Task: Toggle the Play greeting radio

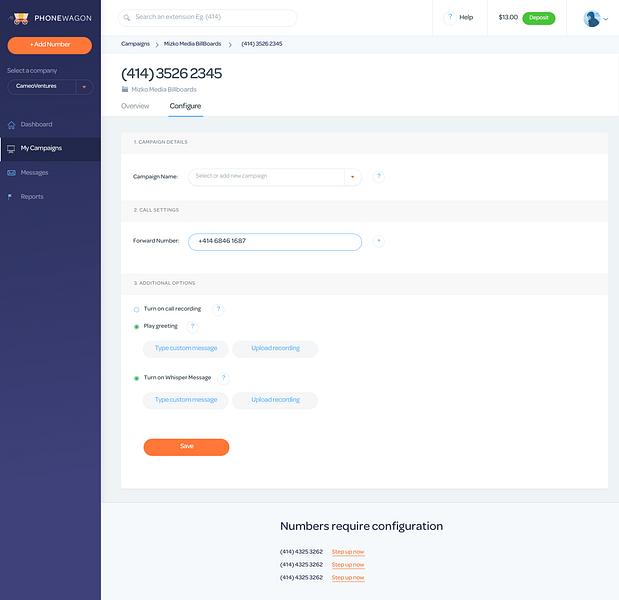Action: pos(137,326)
